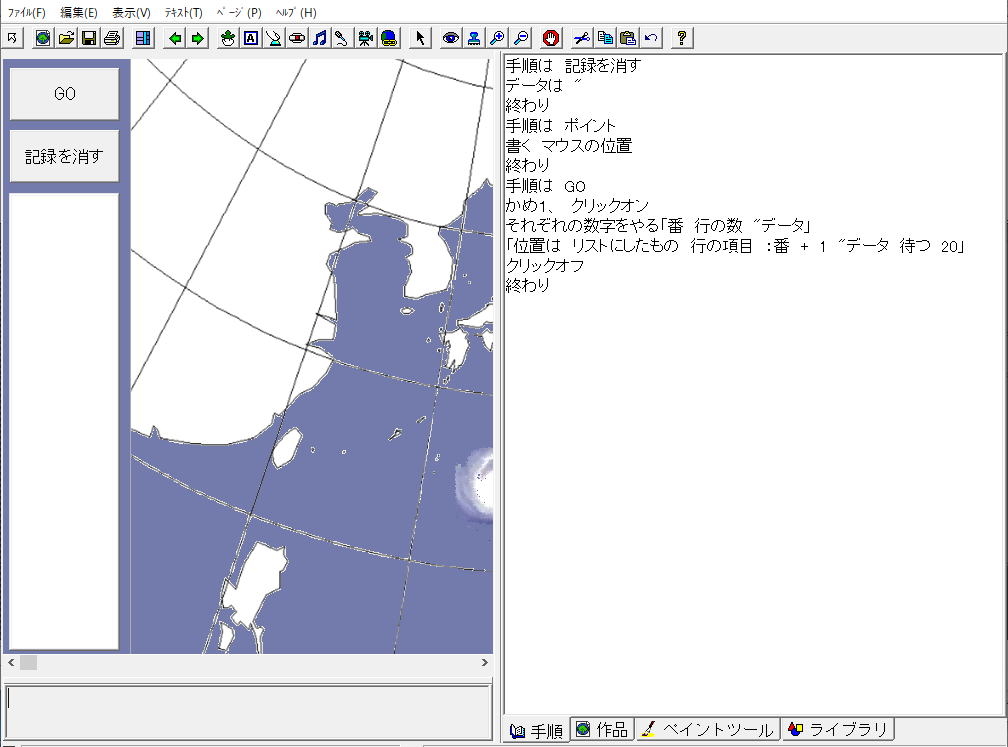This screenshot has height=747, width=1008.
Task: Select the text box tool
Action: (251, 38)
